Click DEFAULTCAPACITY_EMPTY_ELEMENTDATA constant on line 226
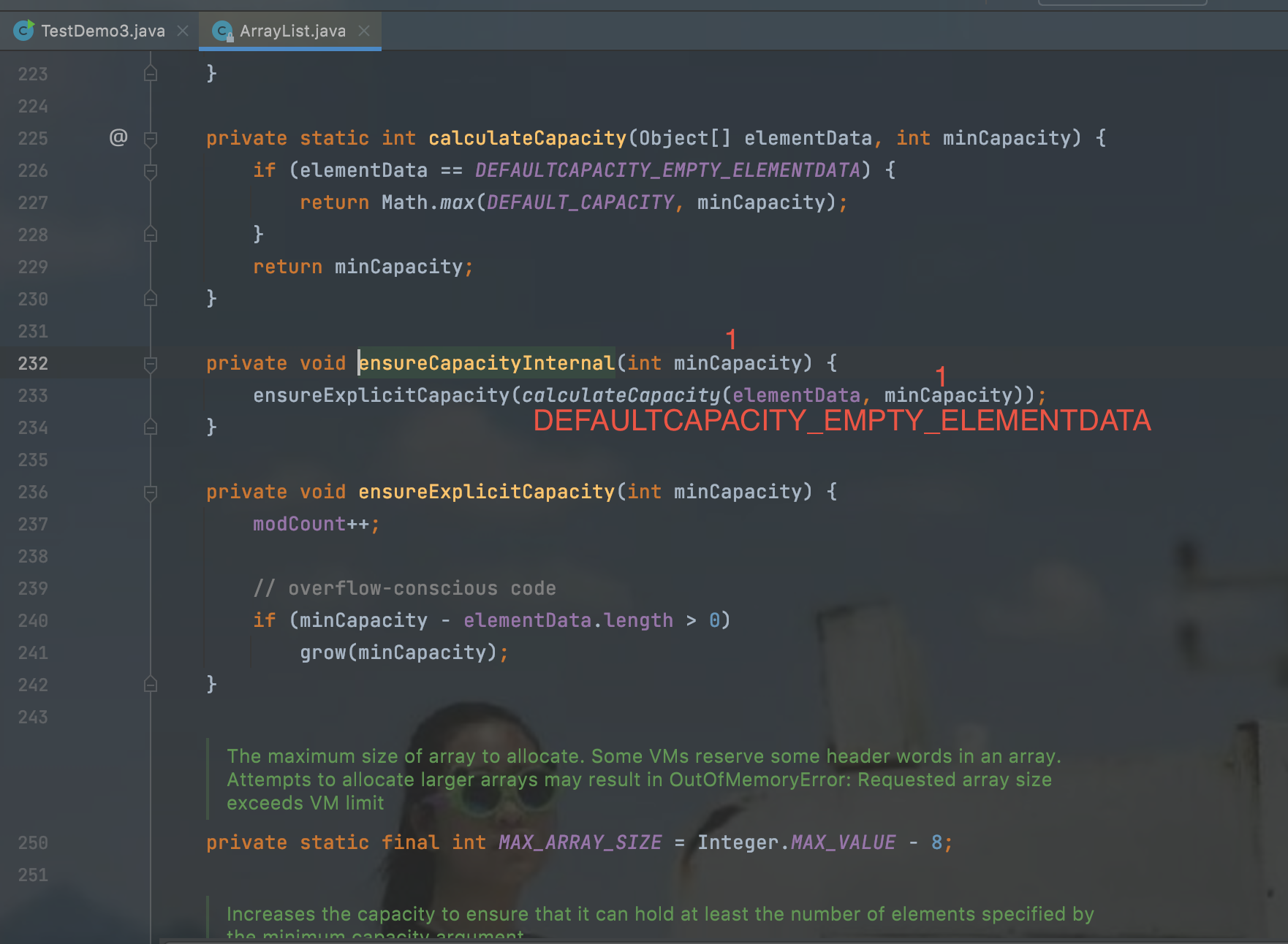 pos(667,170)
